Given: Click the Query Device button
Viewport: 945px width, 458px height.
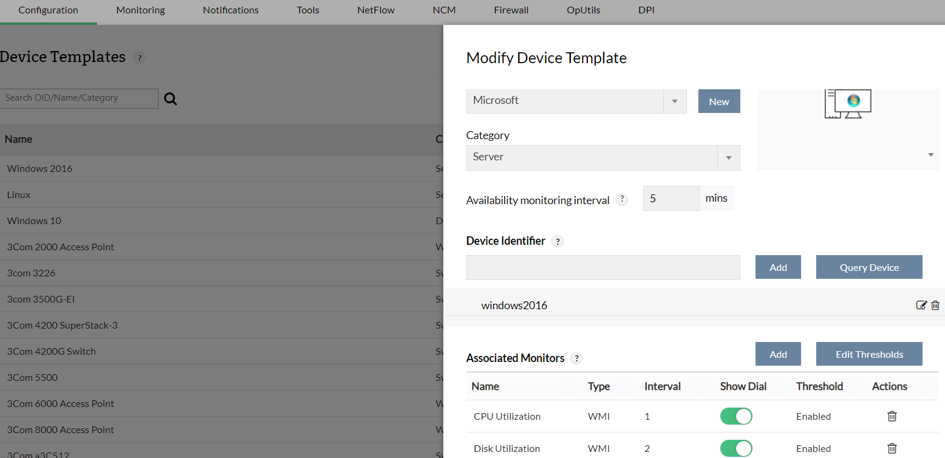Looking at the screenshot, I should click(868, 267).
